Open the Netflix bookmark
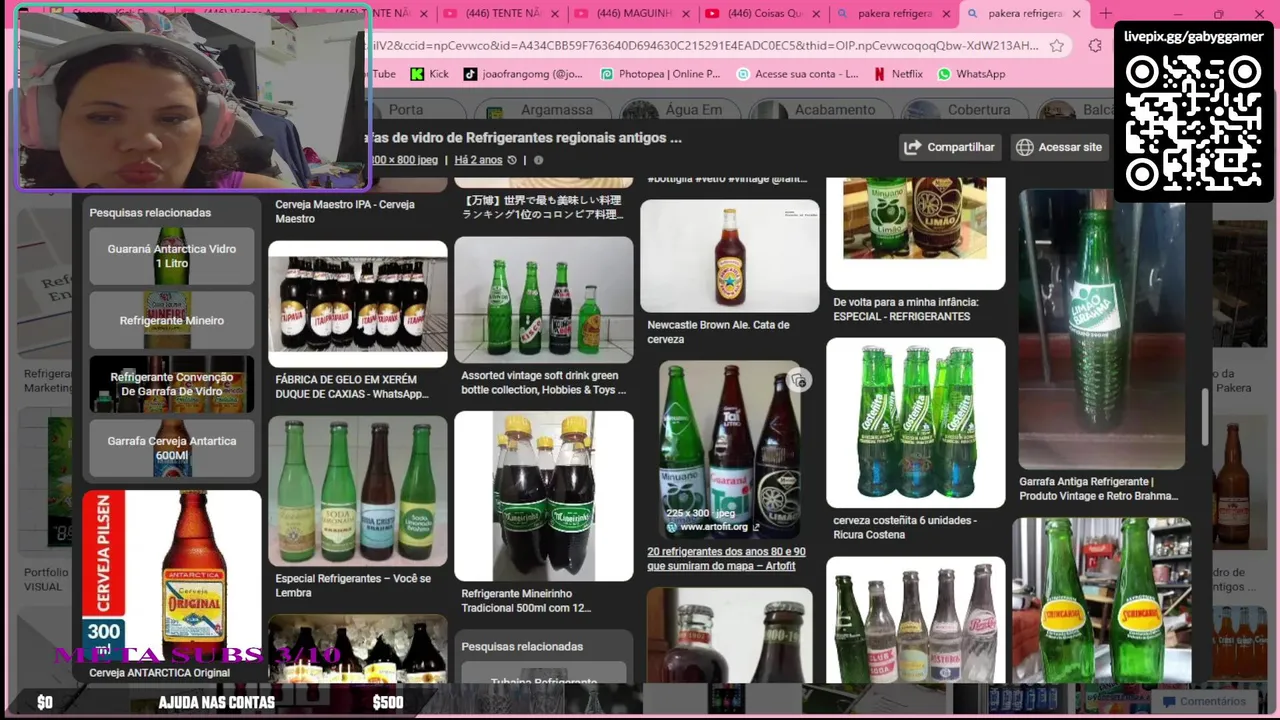The image size is (1280, 720). coord(898,74)
